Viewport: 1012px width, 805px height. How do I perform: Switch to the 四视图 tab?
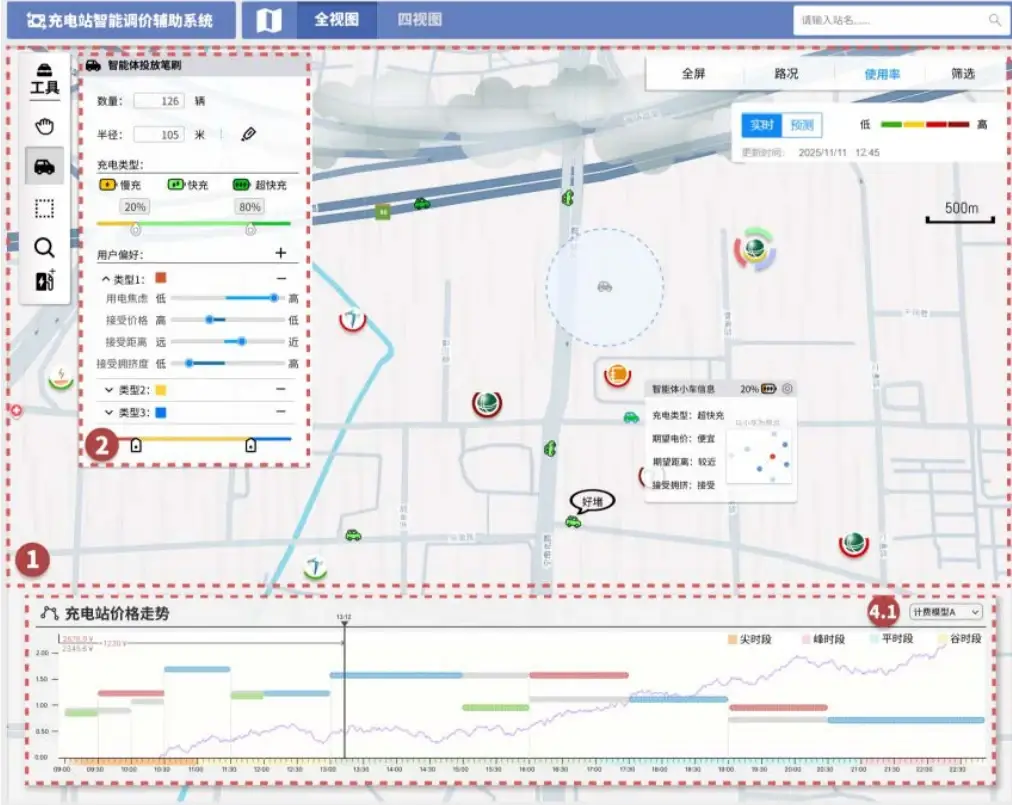tap(420, 19)
